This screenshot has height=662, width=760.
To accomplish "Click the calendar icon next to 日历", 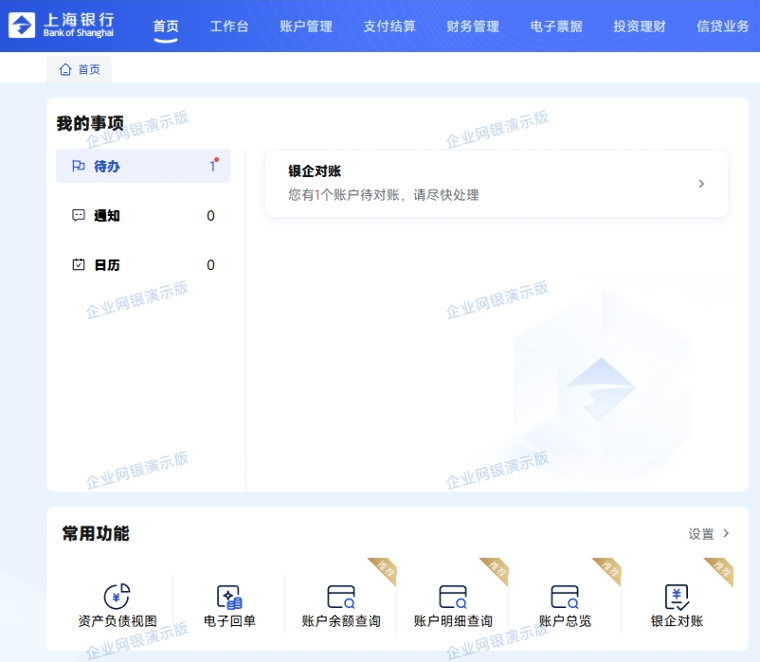I will point(78,265).
